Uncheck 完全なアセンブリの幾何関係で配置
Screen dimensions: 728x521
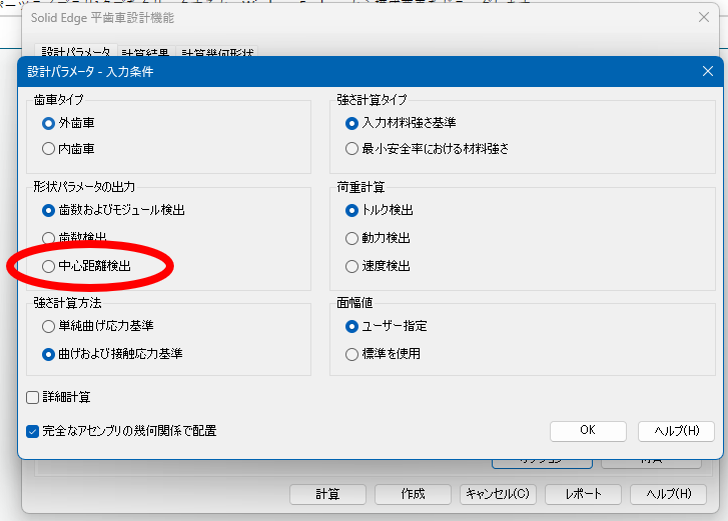coord(33,431)
